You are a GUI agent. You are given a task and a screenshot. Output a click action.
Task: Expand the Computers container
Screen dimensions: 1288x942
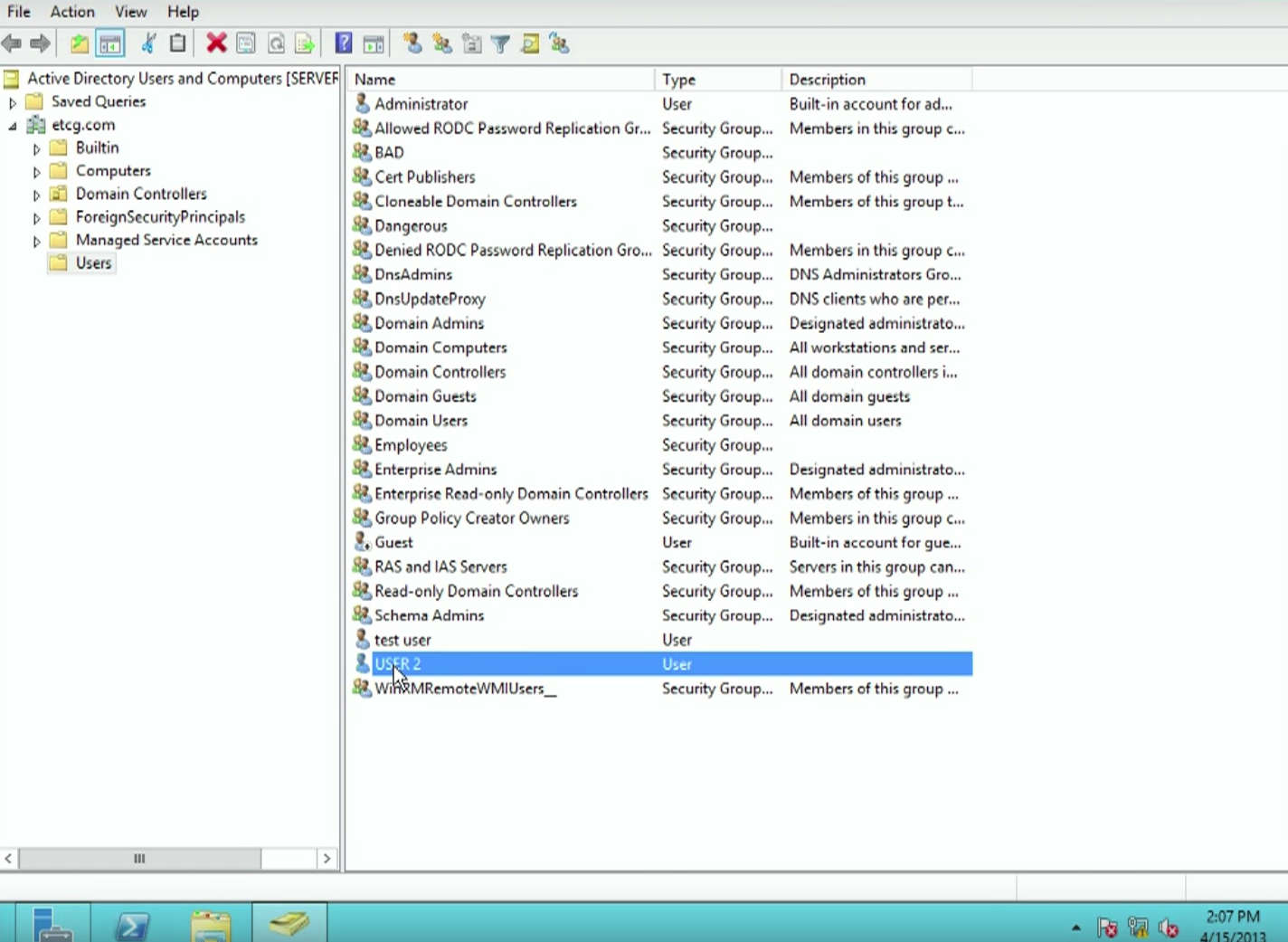point(37,172)
